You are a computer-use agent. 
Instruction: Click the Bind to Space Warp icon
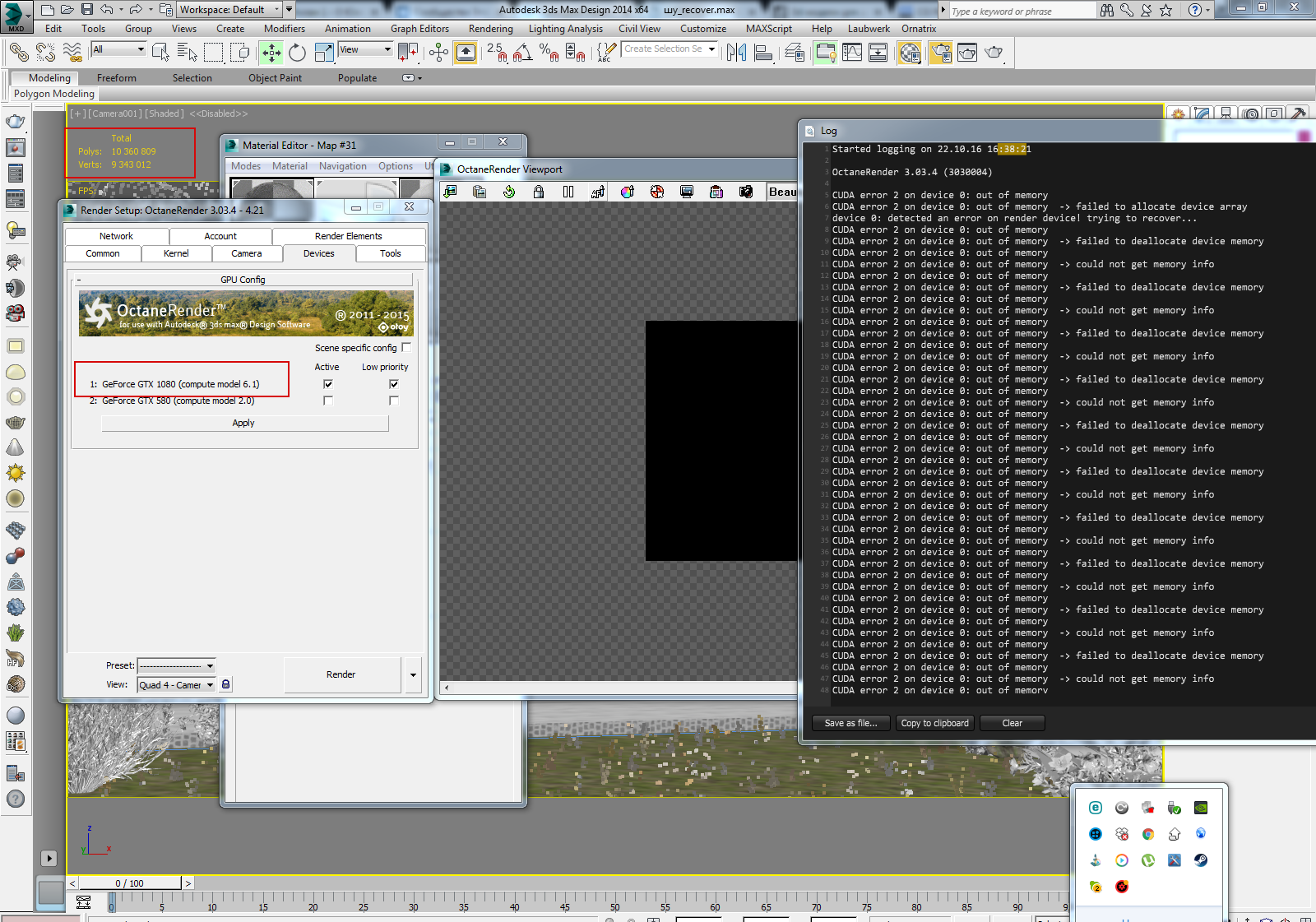[72, 53]
